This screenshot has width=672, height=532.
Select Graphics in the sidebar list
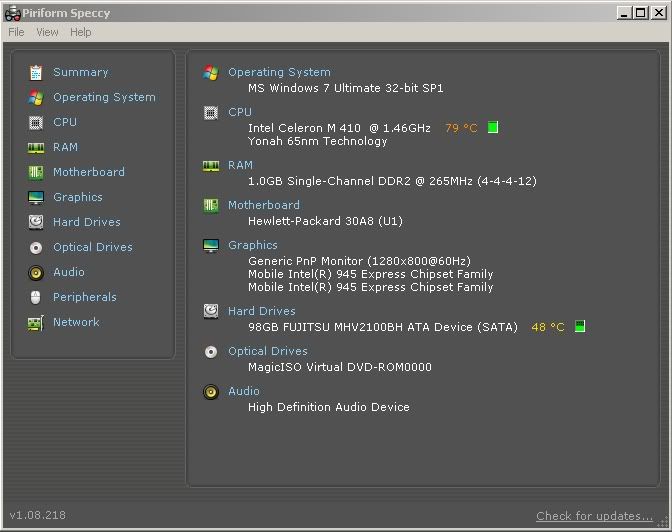tap(78, 197)
